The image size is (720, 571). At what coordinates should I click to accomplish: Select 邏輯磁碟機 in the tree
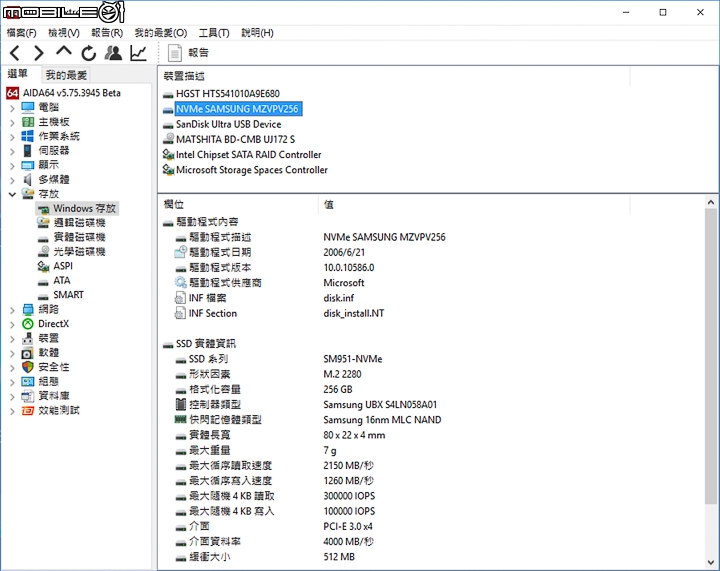point(79,223)
